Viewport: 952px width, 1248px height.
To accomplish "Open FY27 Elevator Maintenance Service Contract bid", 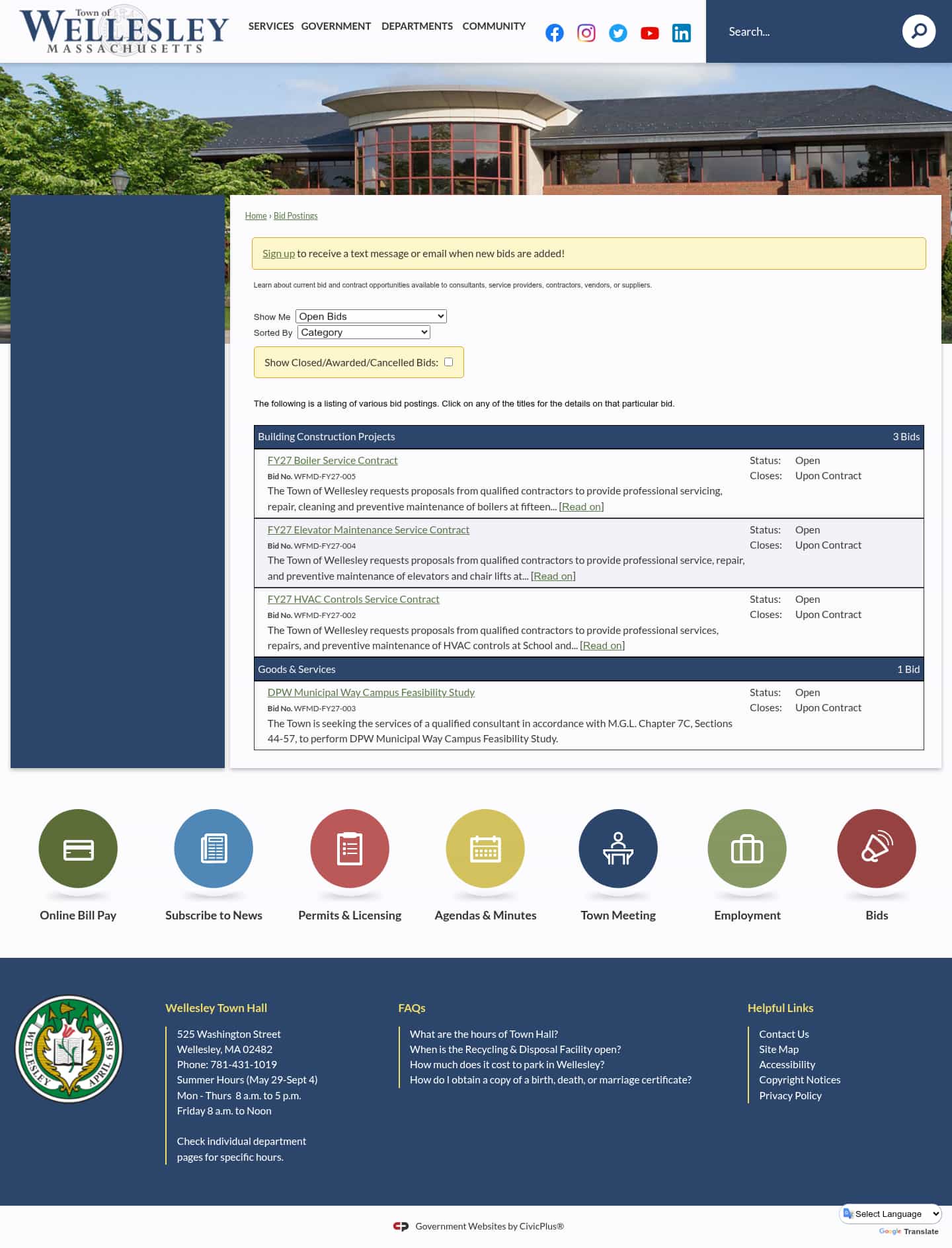I will [368, 529].
